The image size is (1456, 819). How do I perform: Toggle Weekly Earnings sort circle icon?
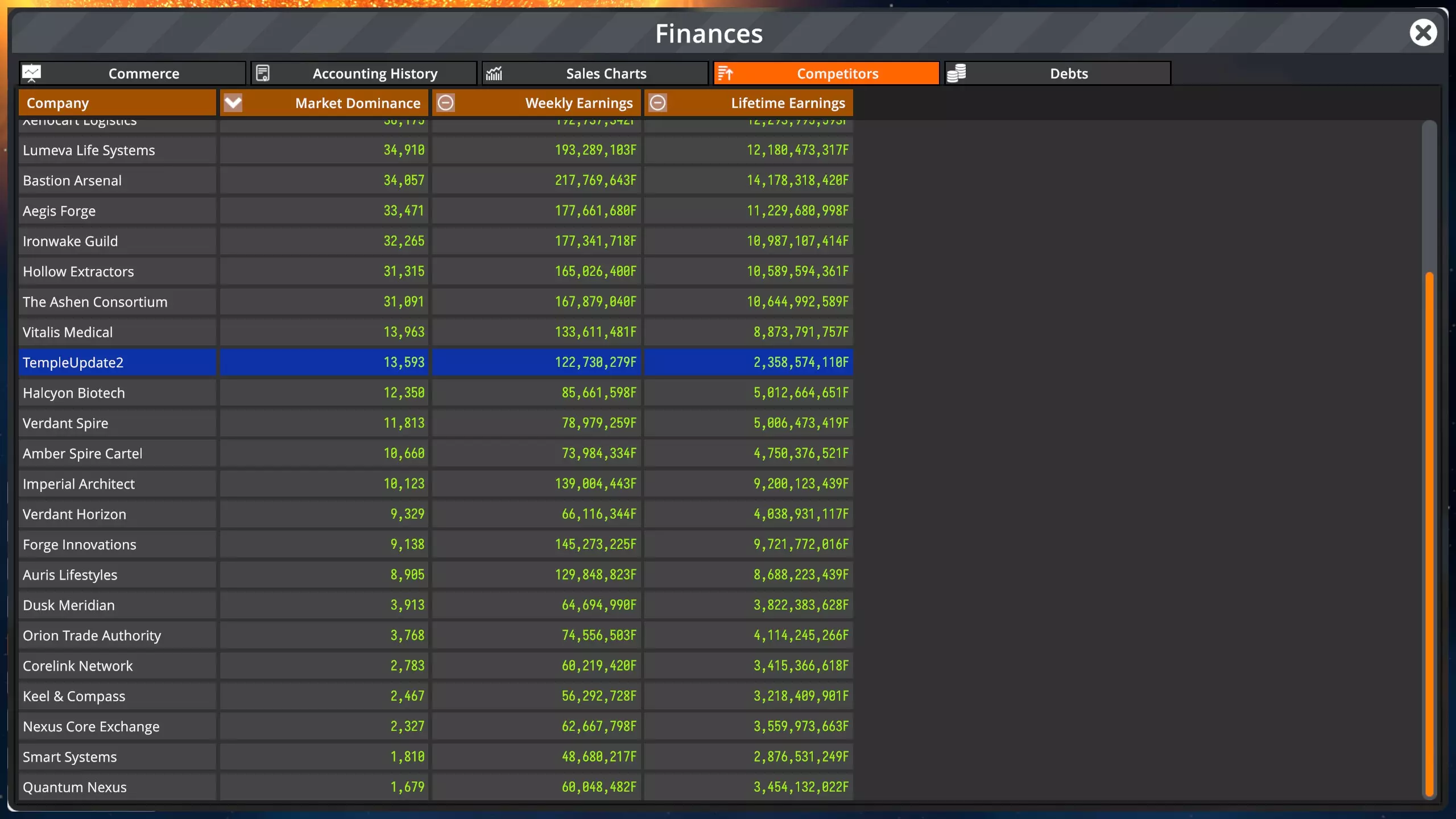pyautogui.click(x=446, y=103)
